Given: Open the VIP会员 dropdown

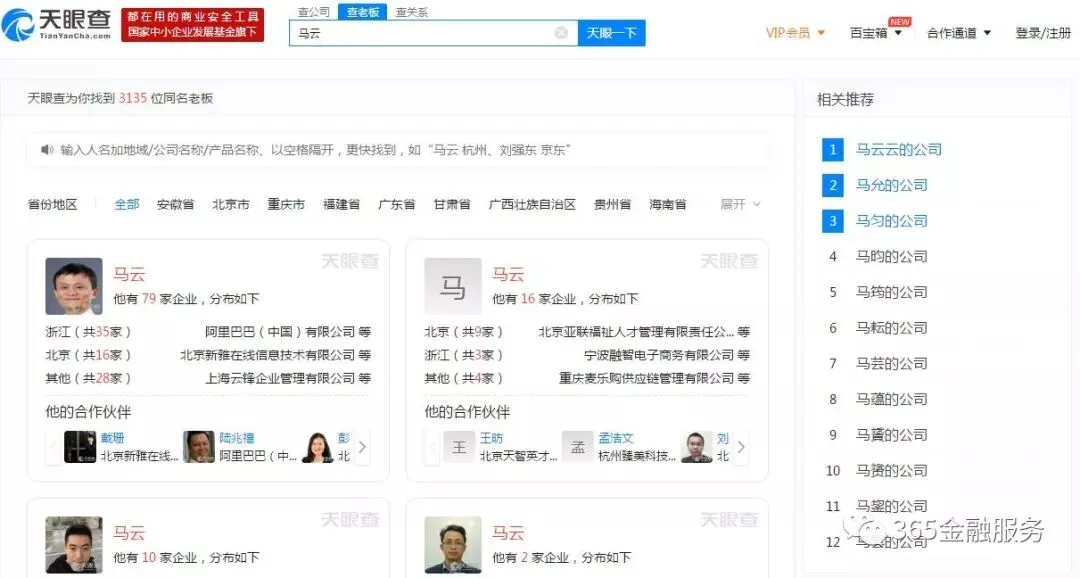Looking at the screenshot, I should (795, 32).
